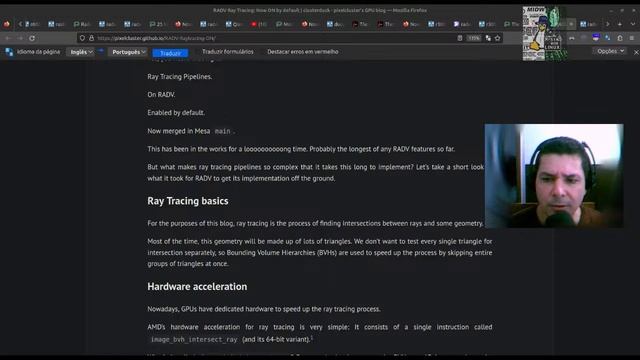Click the image_bvh_intersect_ray code text
640x360 pixels.
[x=194, y=339]
